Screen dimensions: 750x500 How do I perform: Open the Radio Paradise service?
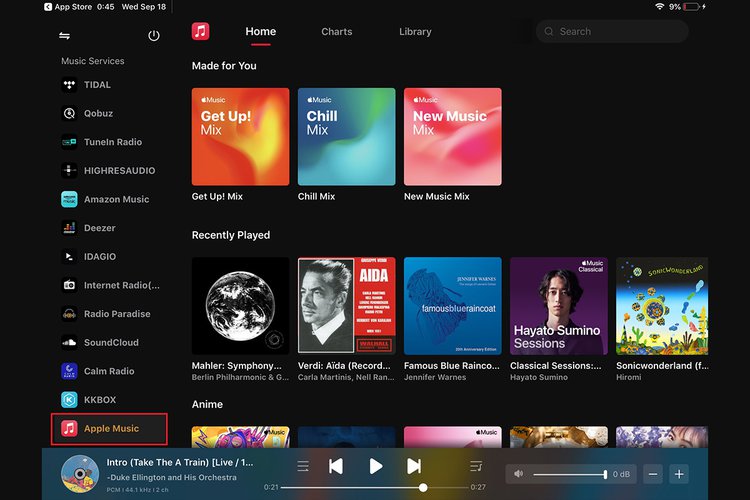(116, 314)
